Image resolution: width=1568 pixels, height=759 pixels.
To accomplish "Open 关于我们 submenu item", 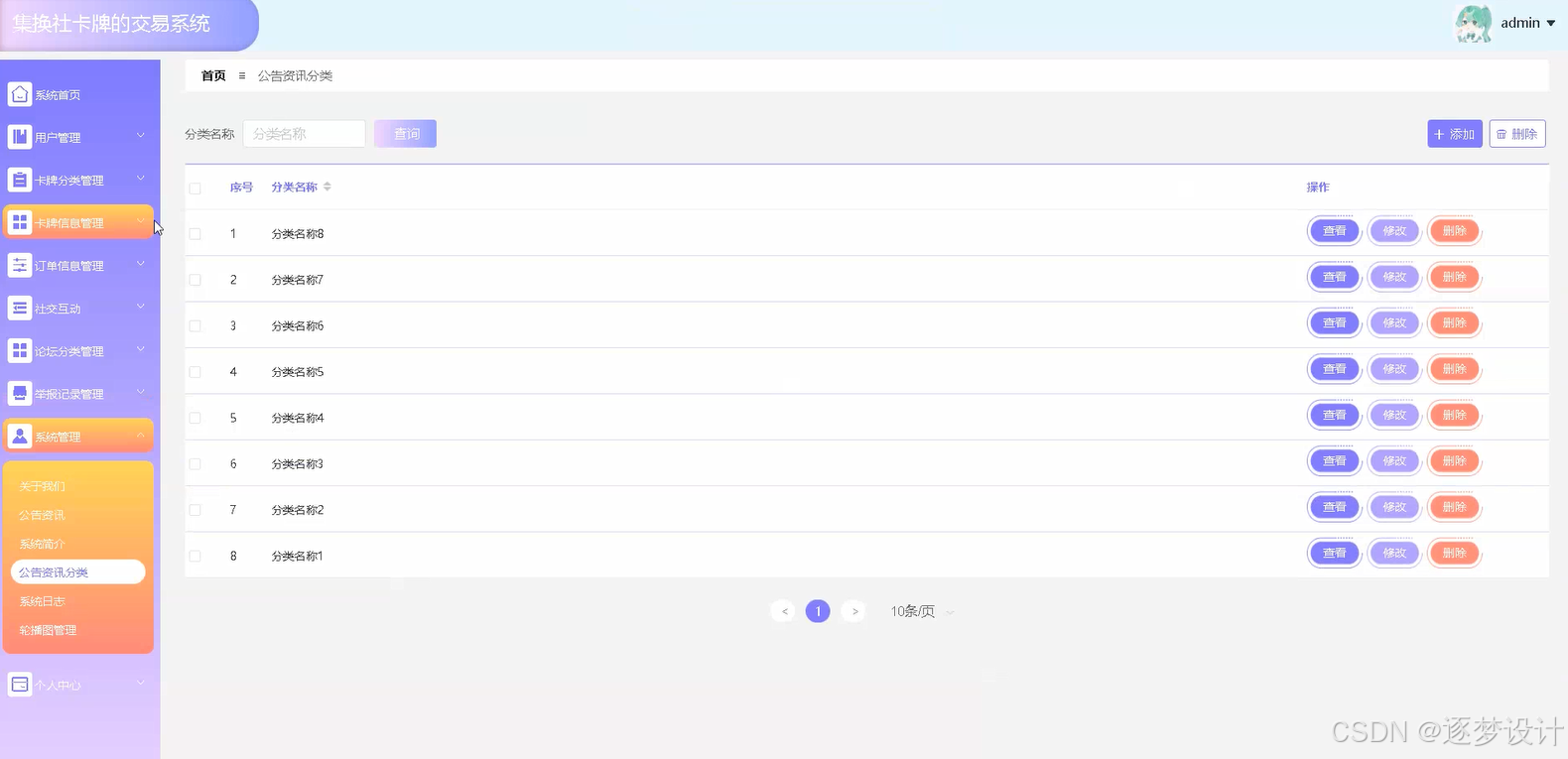I will point(43,486).
